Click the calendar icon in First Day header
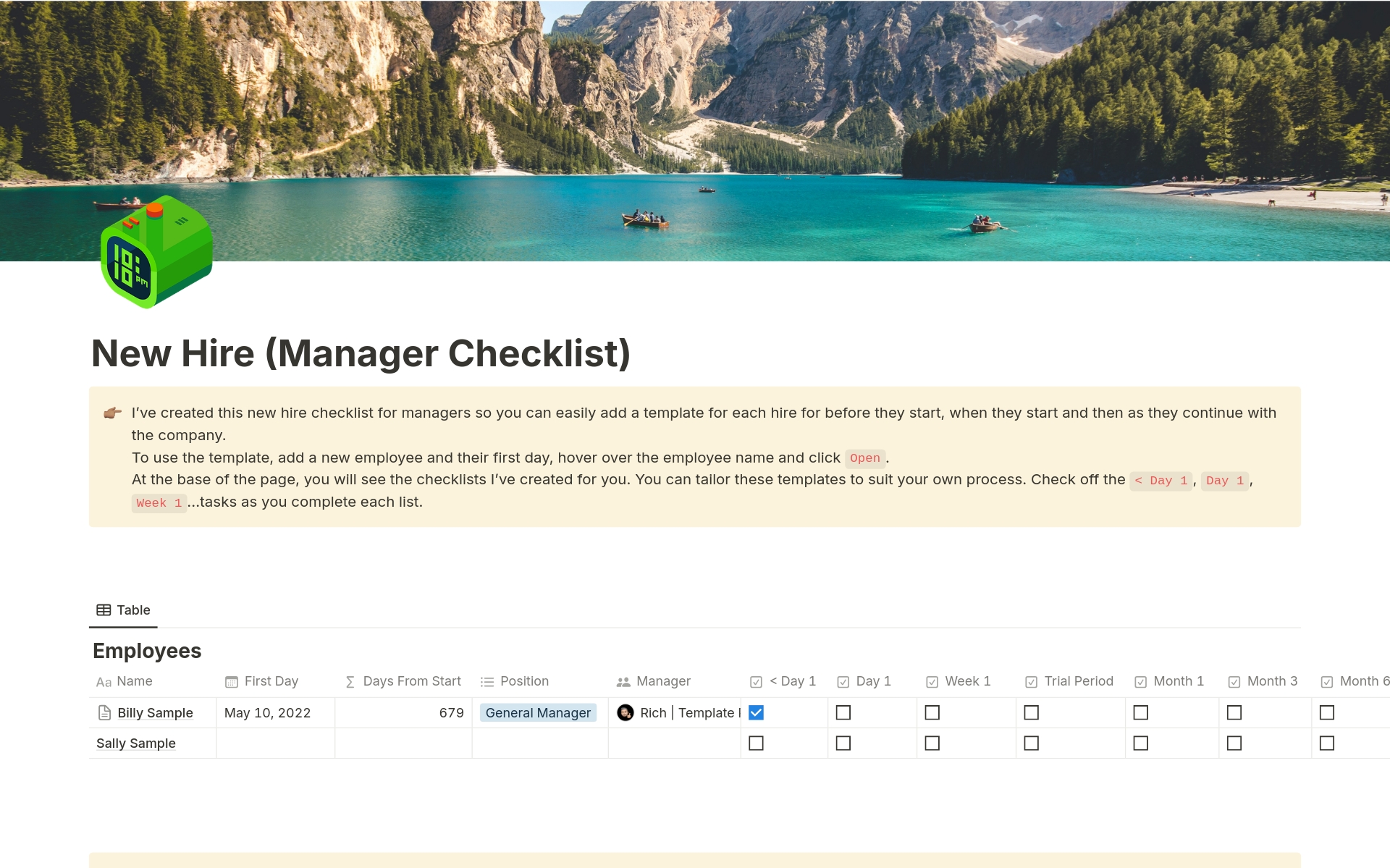Screen dimensions: 1390x868 (232, 682)
